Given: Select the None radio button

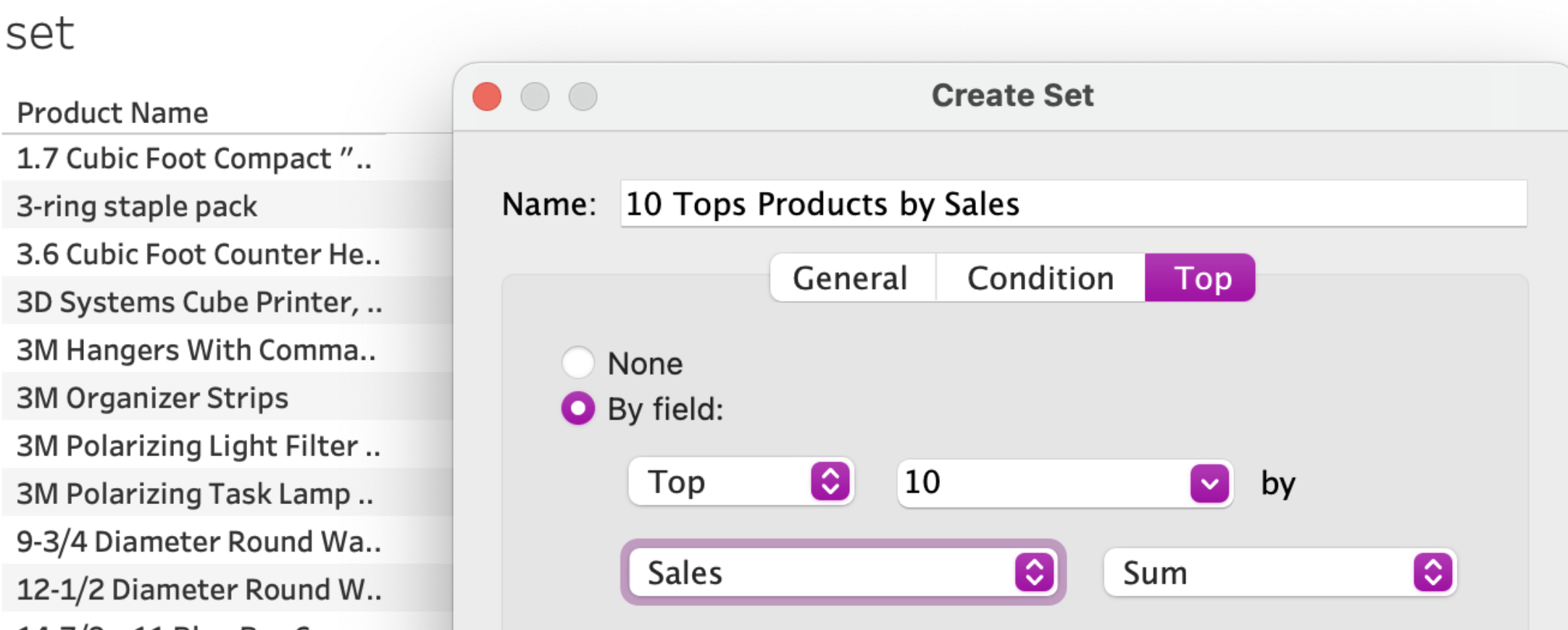Looking at the screenshot, I should click(x=577, y=363).
